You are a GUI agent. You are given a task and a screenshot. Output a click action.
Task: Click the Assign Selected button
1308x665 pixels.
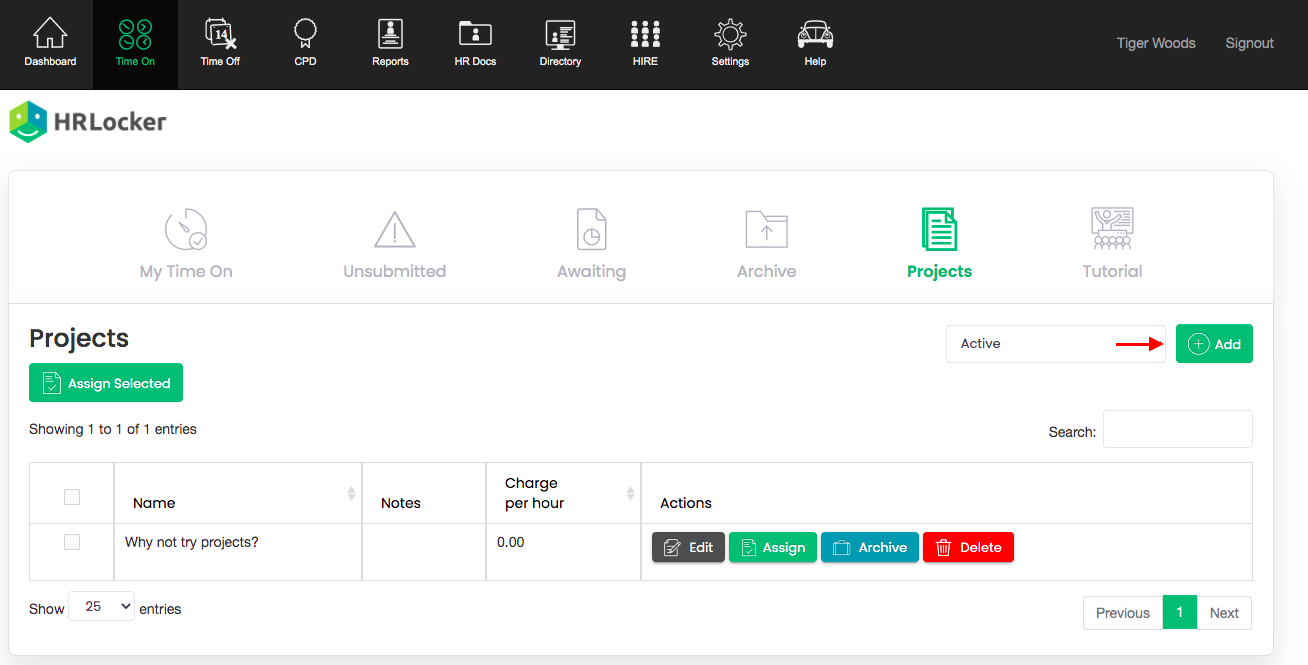click(x=105, y=382)
